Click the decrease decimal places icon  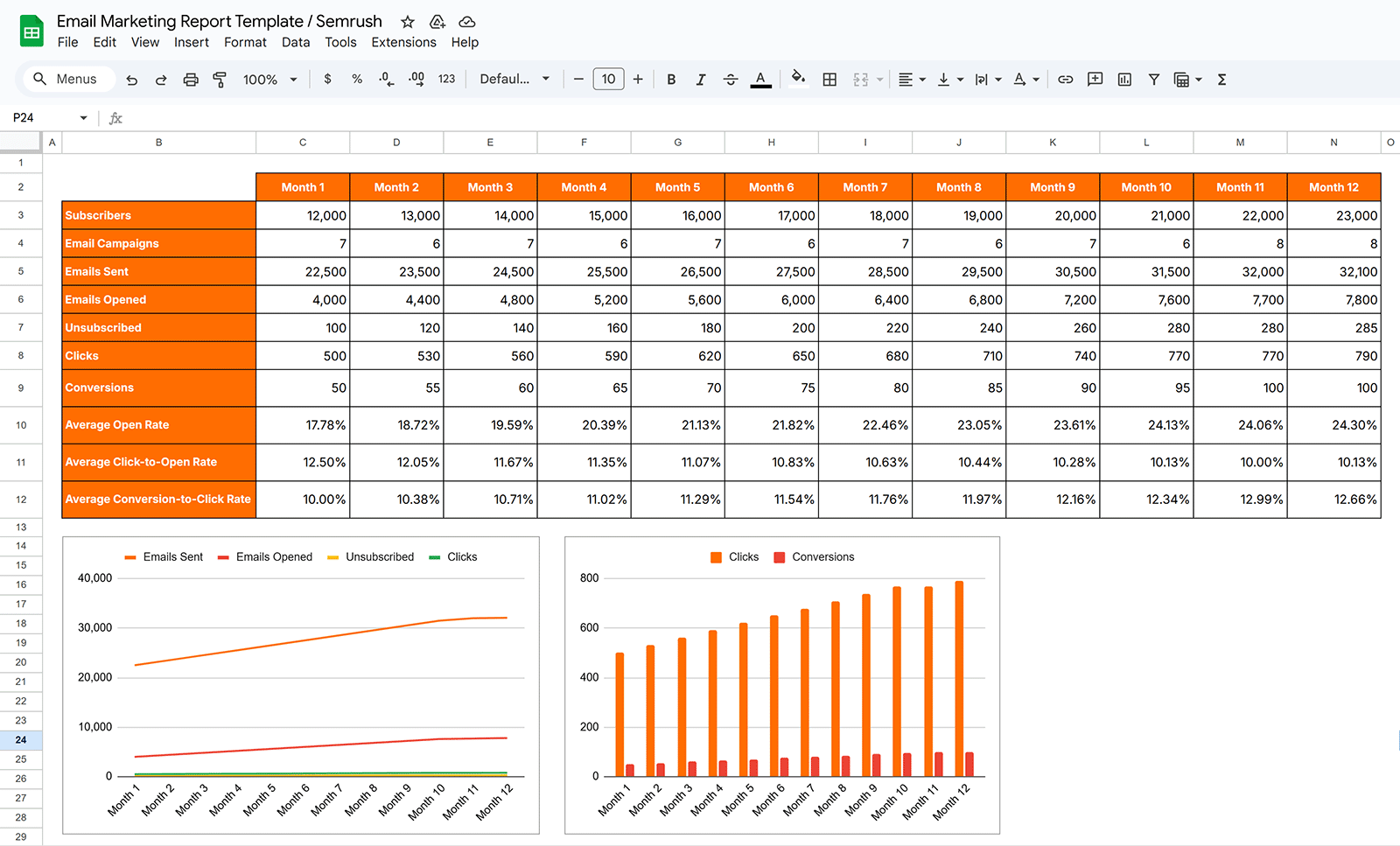pyautogui.click(x=385, y=79)
